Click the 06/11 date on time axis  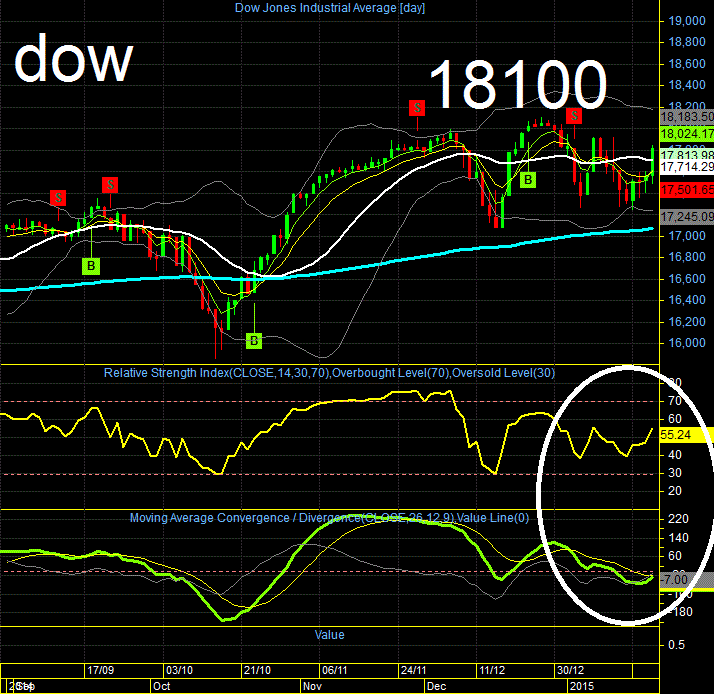[x=335, y=670]
